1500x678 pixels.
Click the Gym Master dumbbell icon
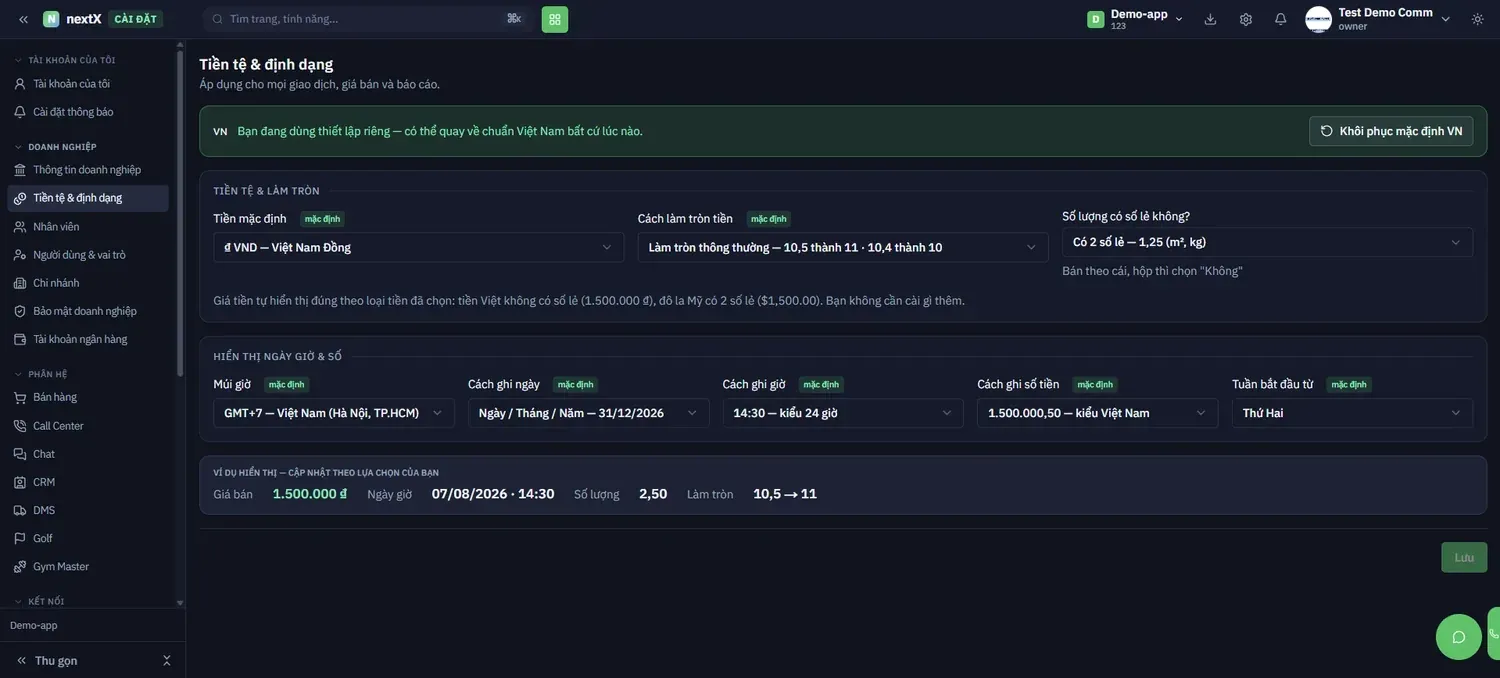pyautogui.click(x=20, y=567)
